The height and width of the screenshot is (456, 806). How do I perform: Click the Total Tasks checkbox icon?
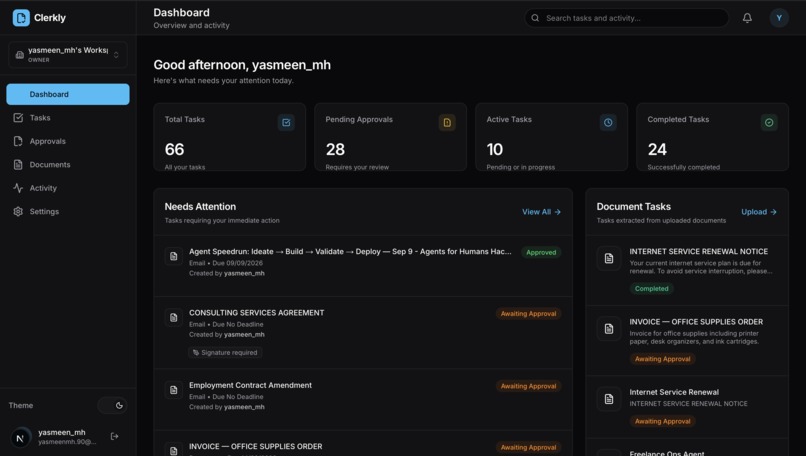(x=286, y=122)
